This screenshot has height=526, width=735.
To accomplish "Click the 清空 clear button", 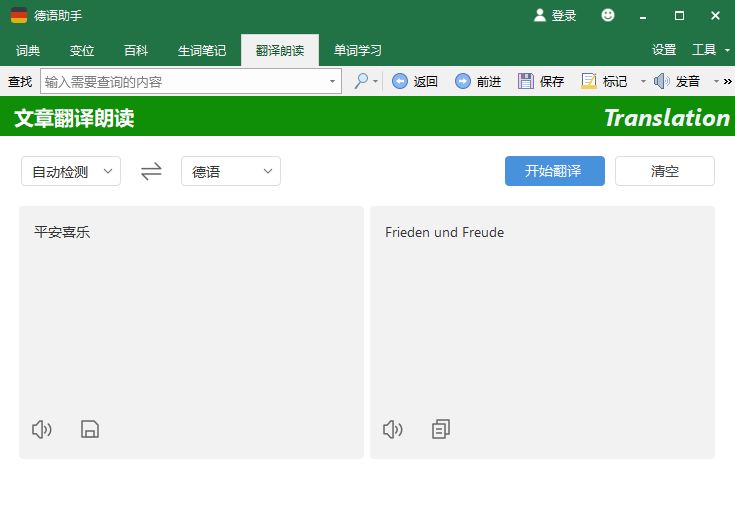I will point(665,171).
